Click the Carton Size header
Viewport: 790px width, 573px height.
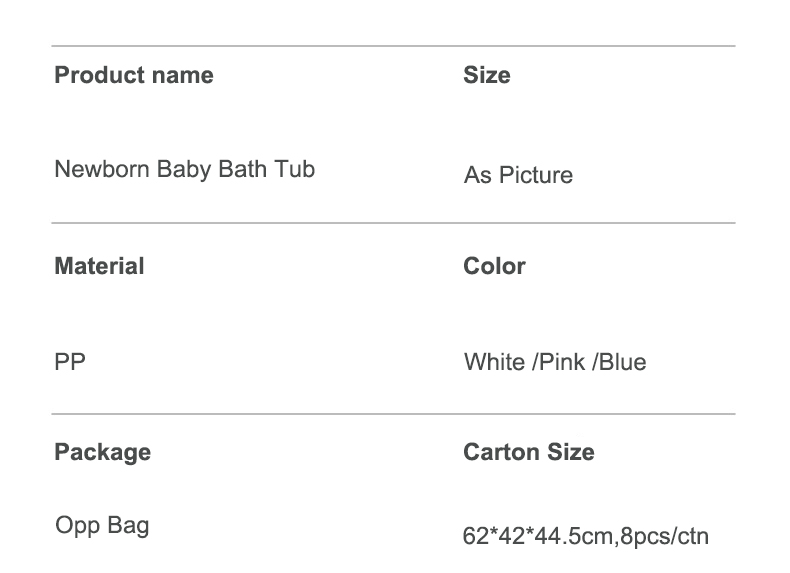[x=529, y=452]
